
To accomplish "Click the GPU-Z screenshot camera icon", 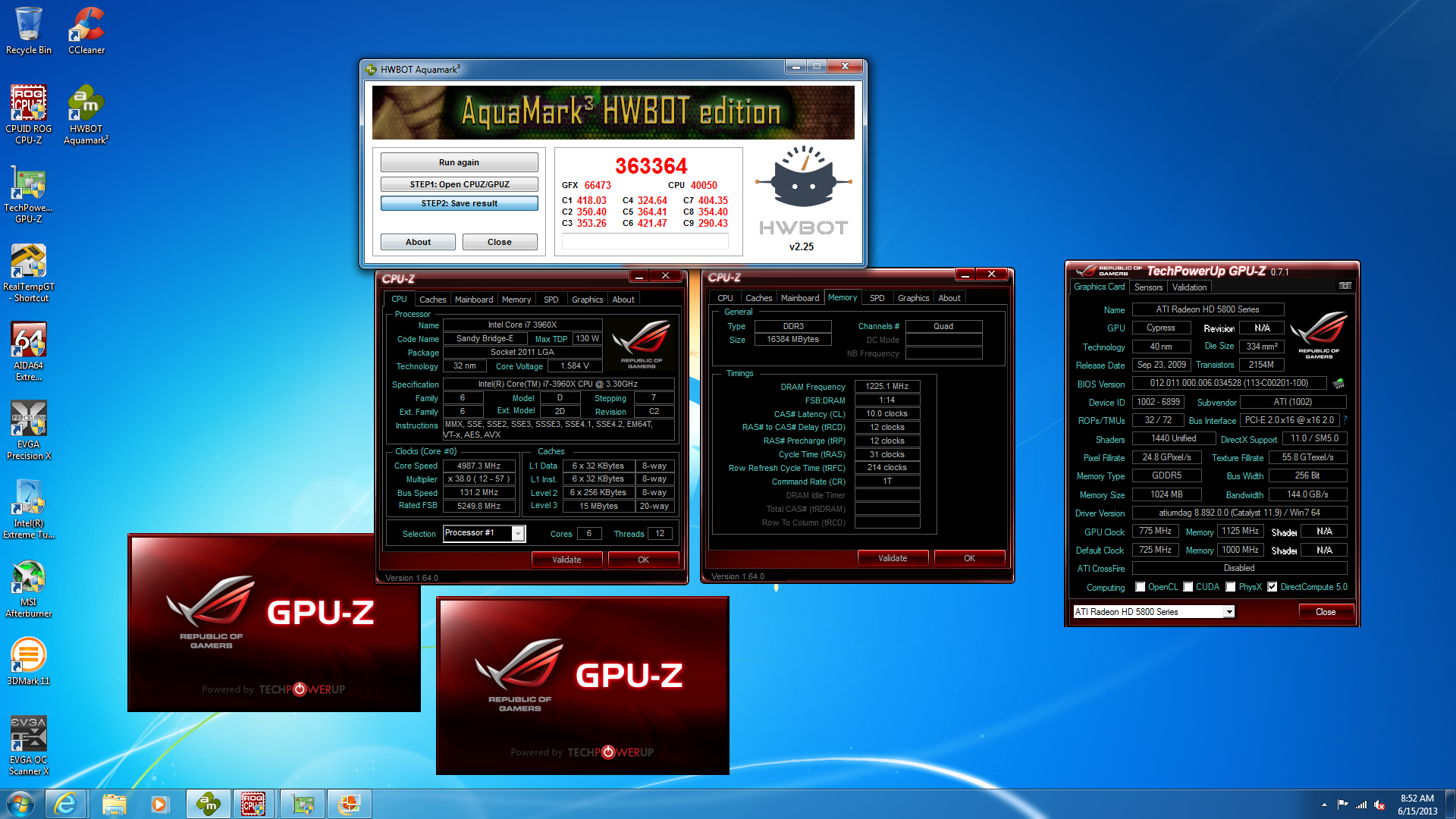I will [x=1345, y=286].
